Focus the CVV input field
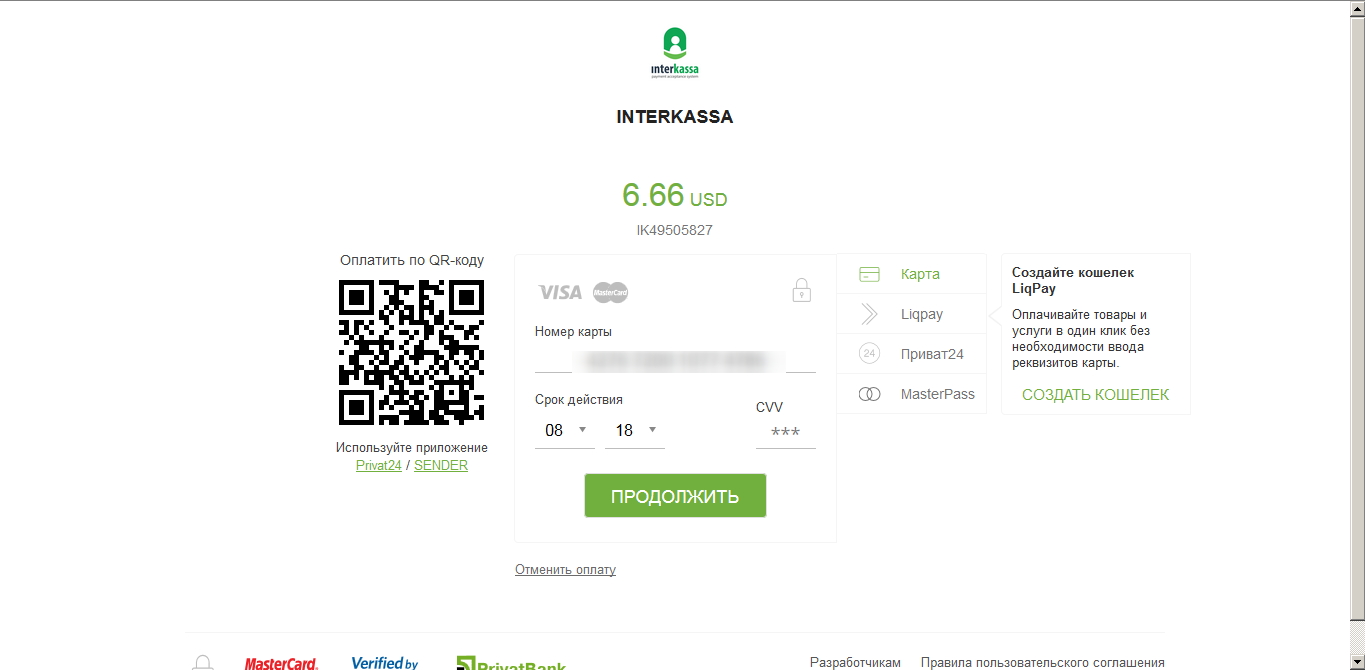Screen dimensions: 1365x670 (785, 432)
